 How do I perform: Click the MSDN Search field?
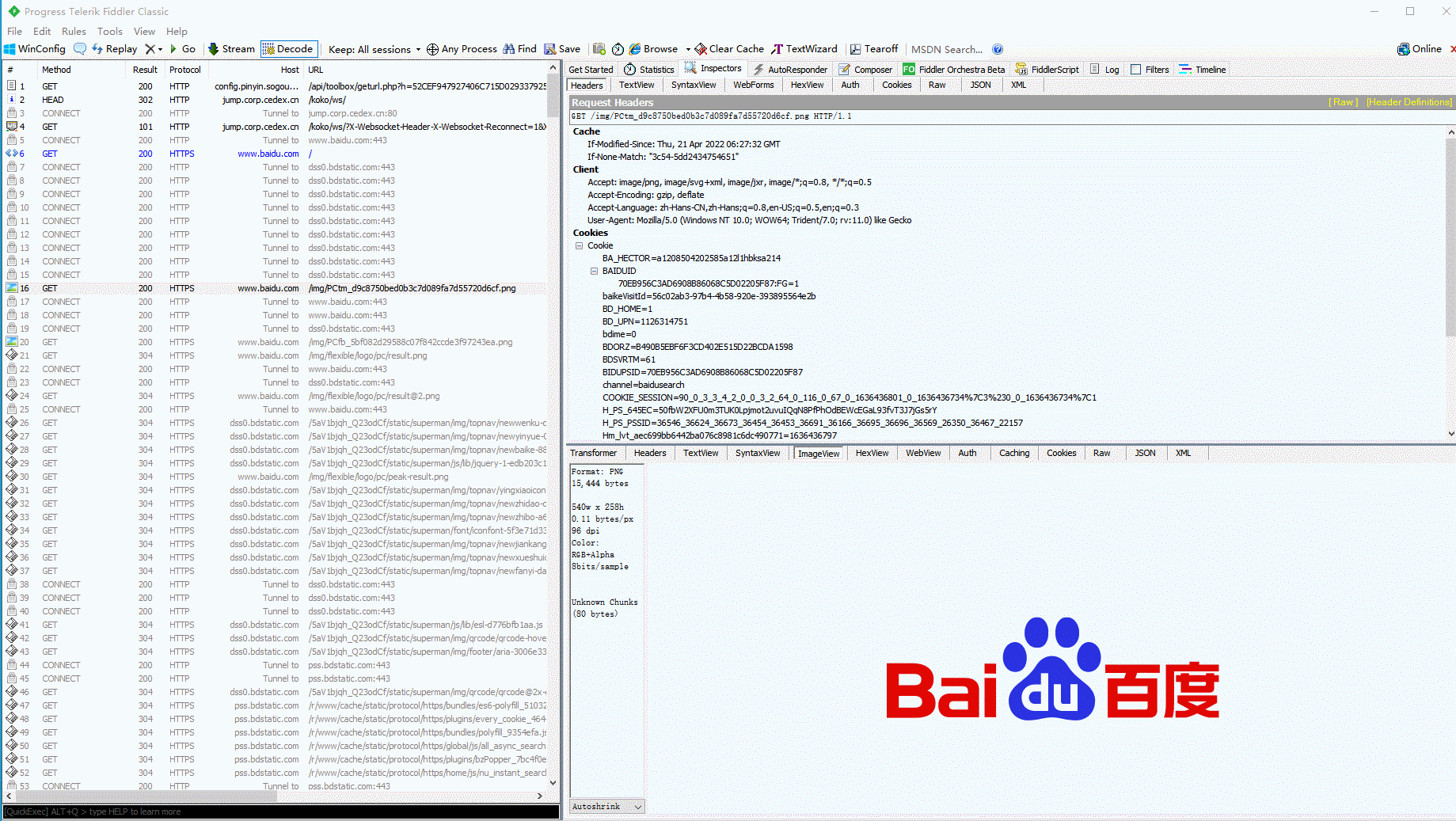(947, 49)
